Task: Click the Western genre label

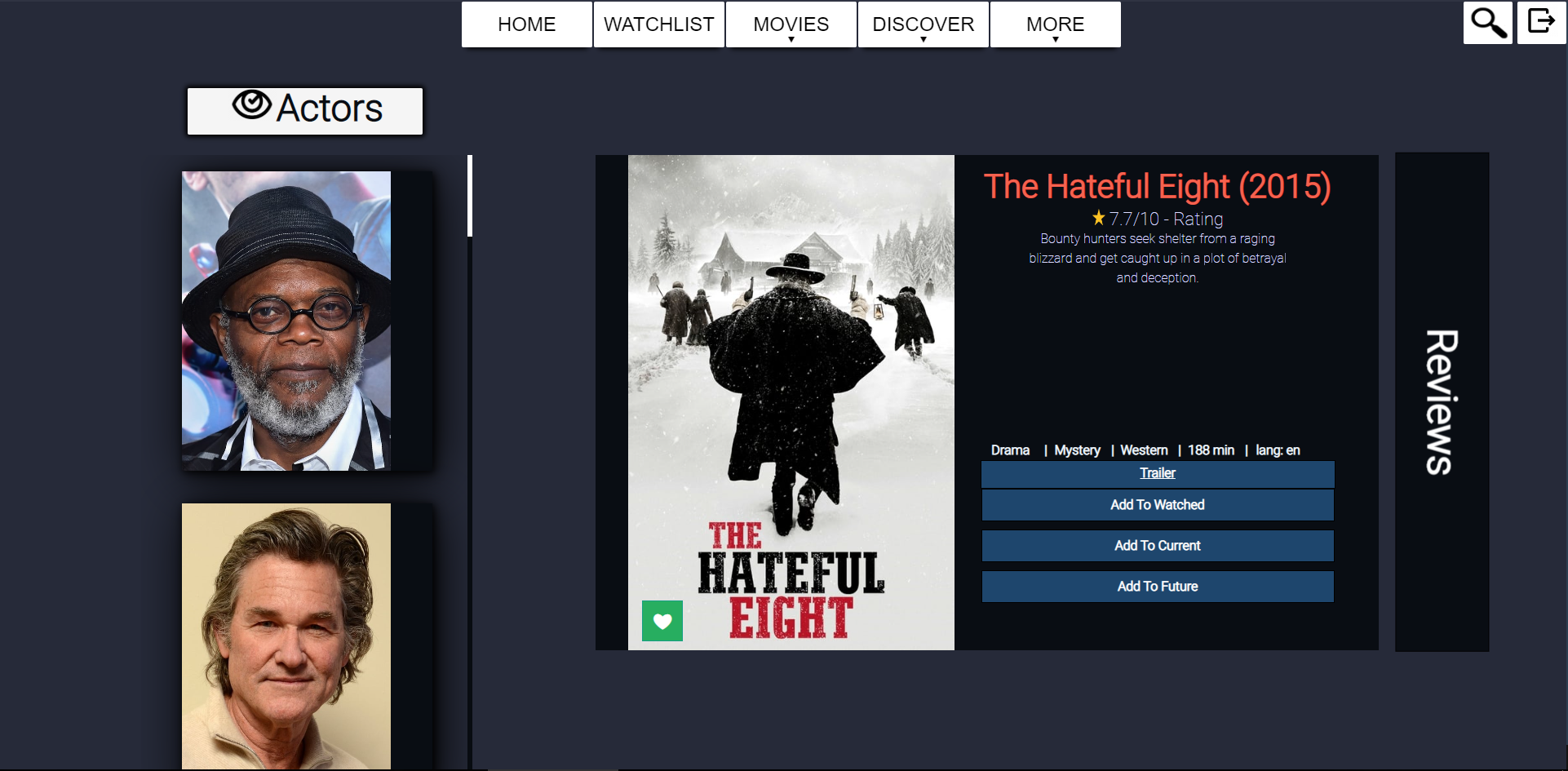Action: tap(1144, 450)
